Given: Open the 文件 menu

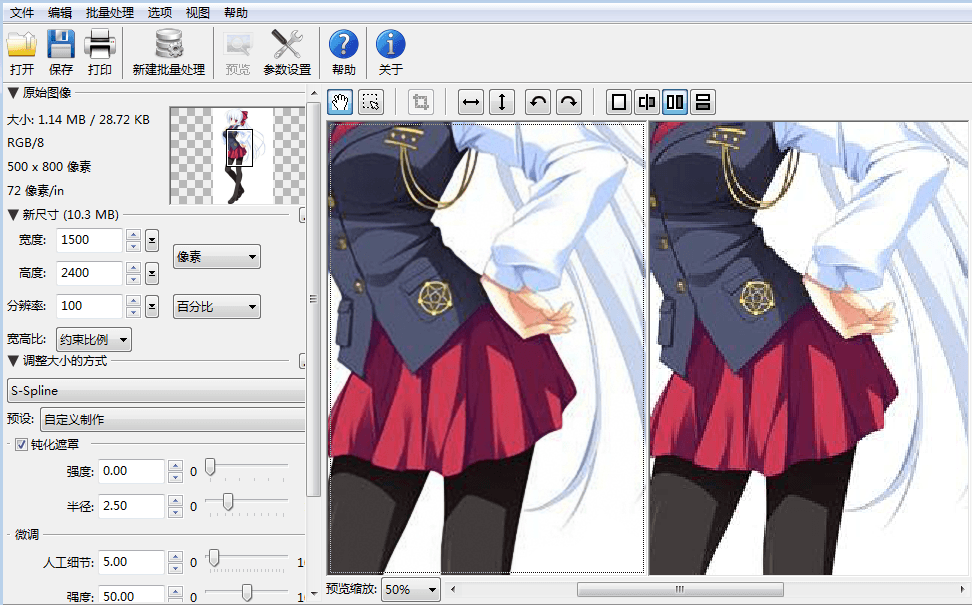Looking at the screenshot, I should pos(22,12).
